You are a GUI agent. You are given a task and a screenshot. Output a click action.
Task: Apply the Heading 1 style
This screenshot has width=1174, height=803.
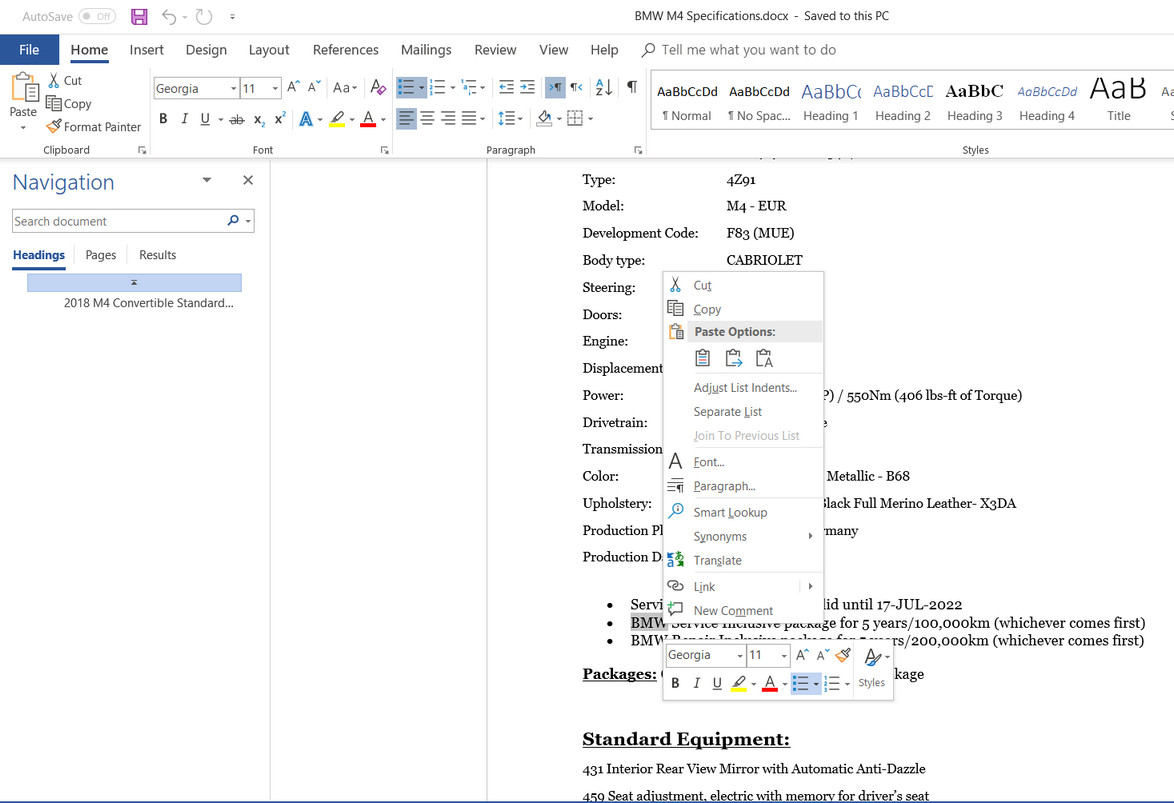pyautogui.click(x=830, y=102)
